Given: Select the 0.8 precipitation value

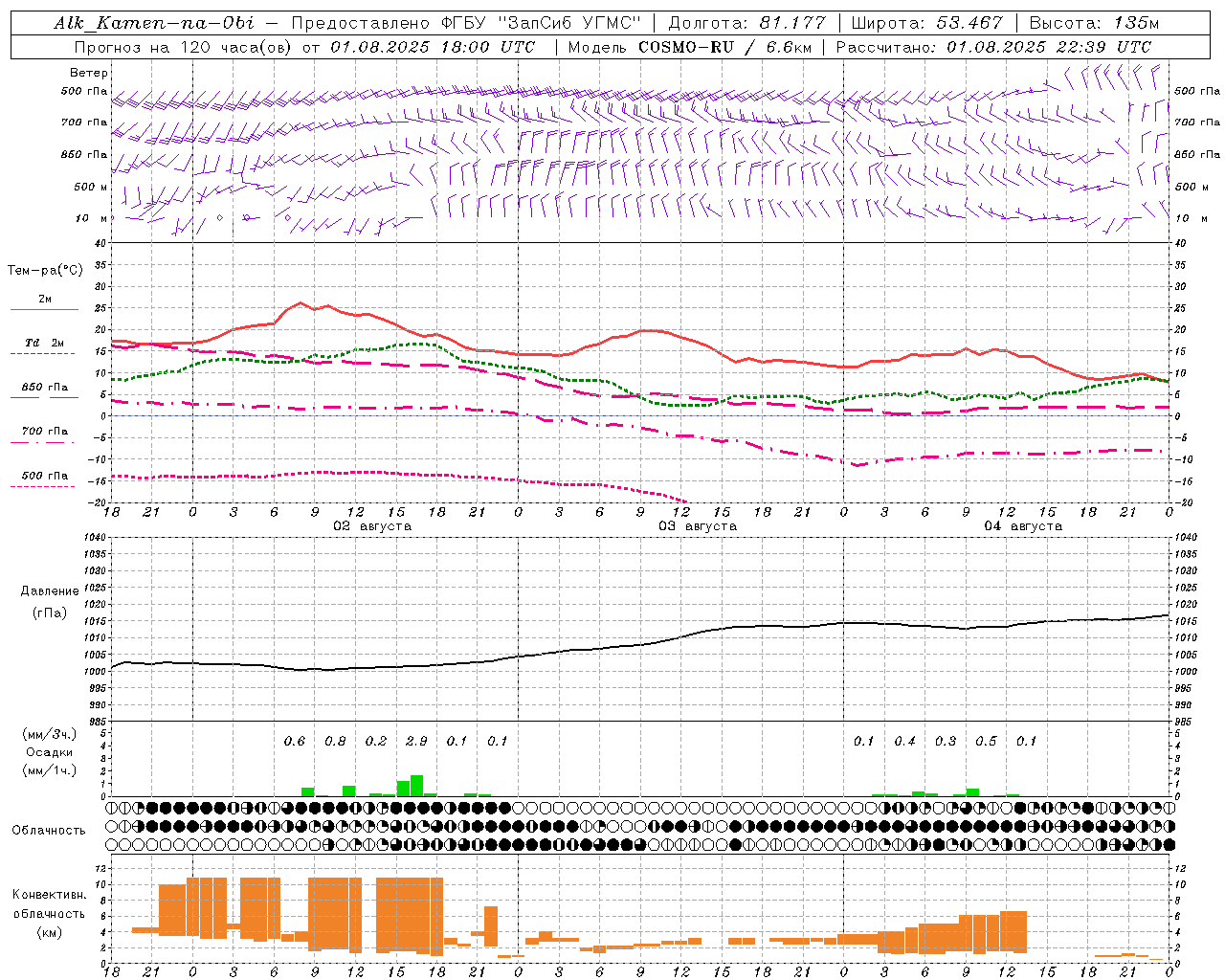Looking at the screenshot, I should coord(335,742).
